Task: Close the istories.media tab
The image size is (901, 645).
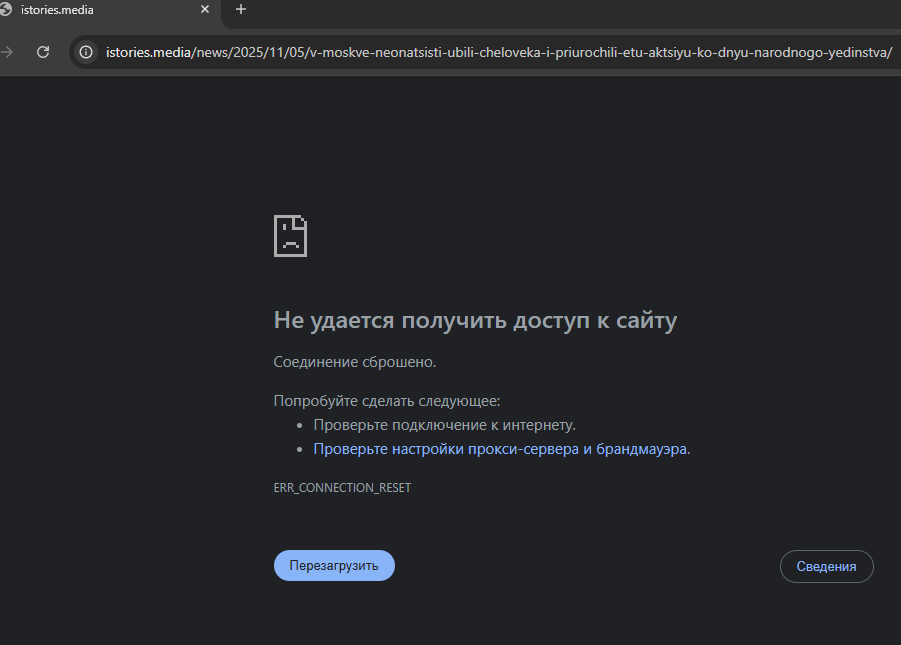Action: (205, 9)
